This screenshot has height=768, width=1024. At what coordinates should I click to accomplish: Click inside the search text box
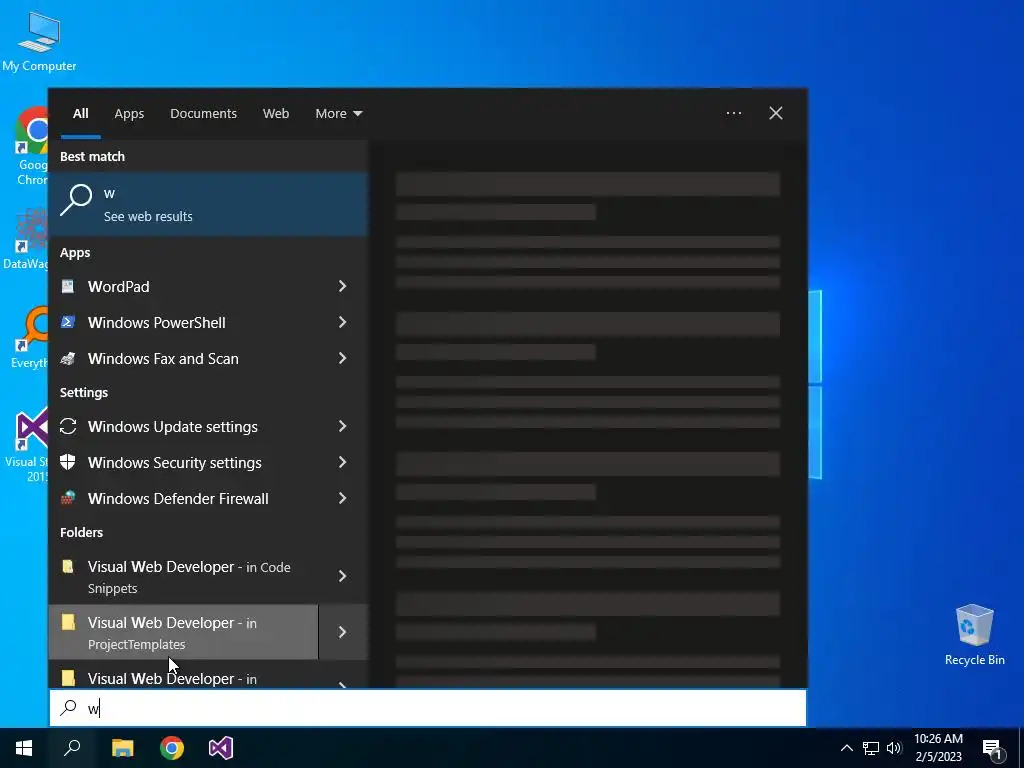428,708
